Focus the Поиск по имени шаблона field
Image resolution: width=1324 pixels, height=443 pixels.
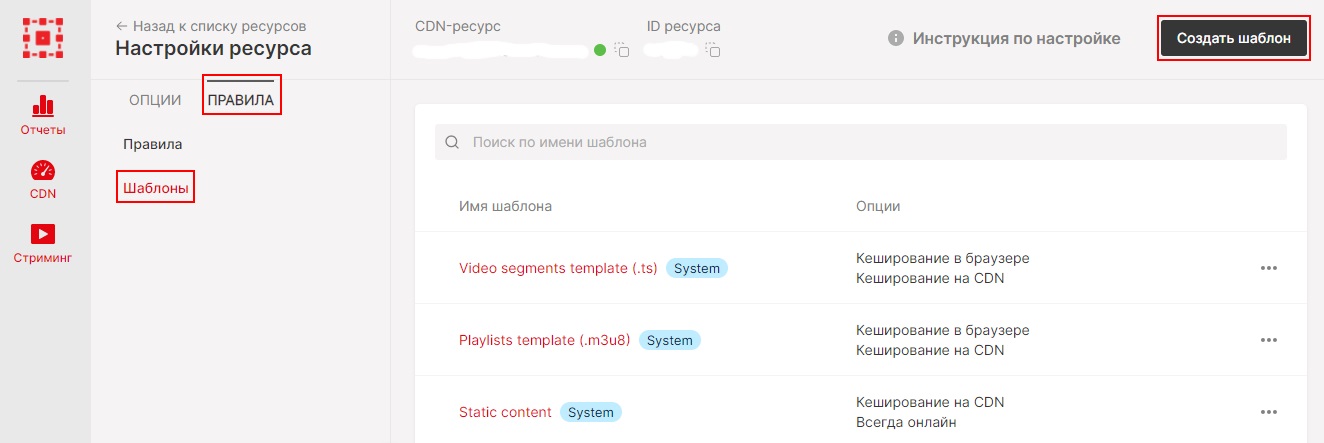tap(860, 142)
